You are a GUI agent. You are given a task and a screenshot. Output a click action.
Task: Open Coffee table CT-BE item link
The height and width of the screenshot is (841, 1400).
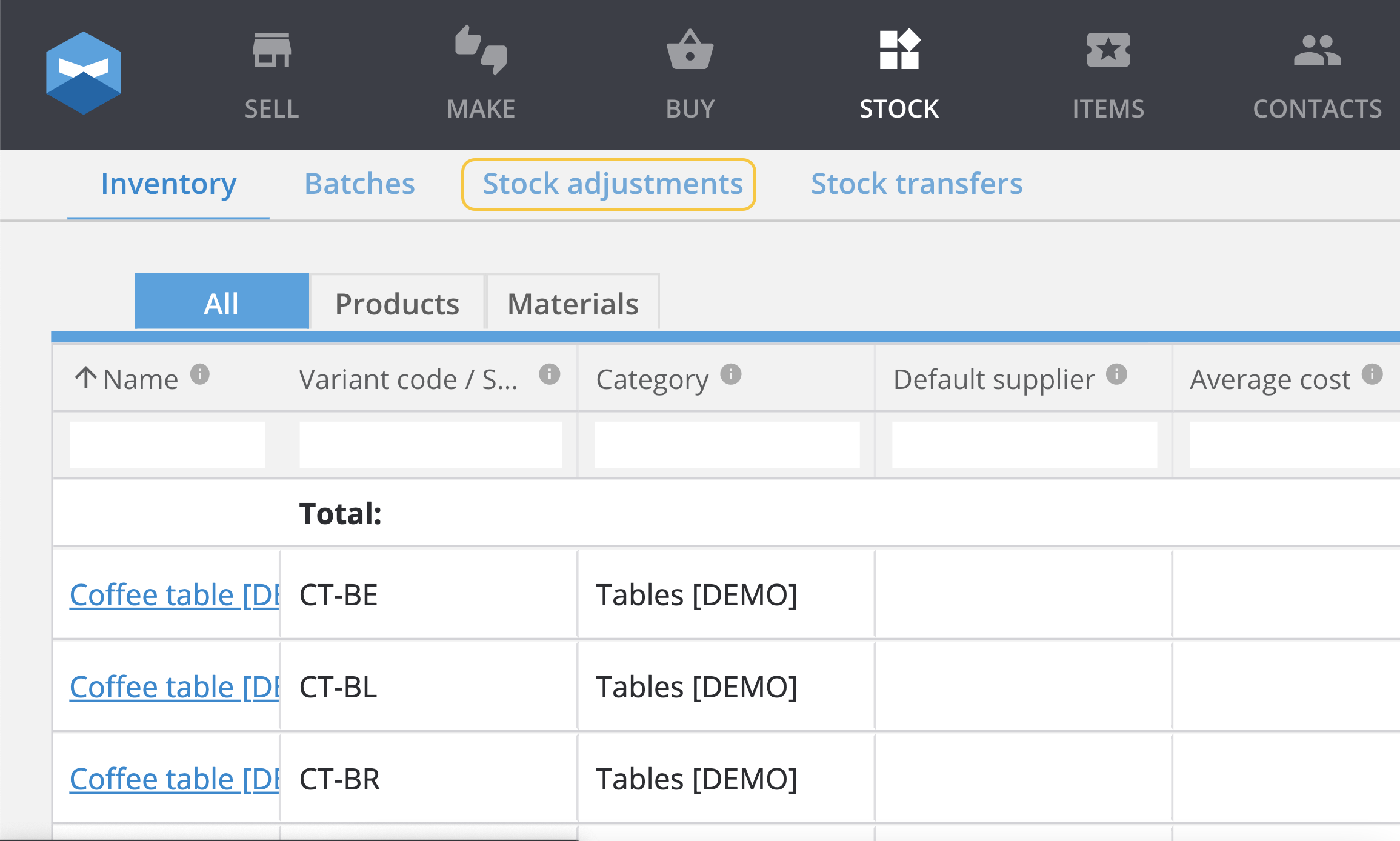166,593
